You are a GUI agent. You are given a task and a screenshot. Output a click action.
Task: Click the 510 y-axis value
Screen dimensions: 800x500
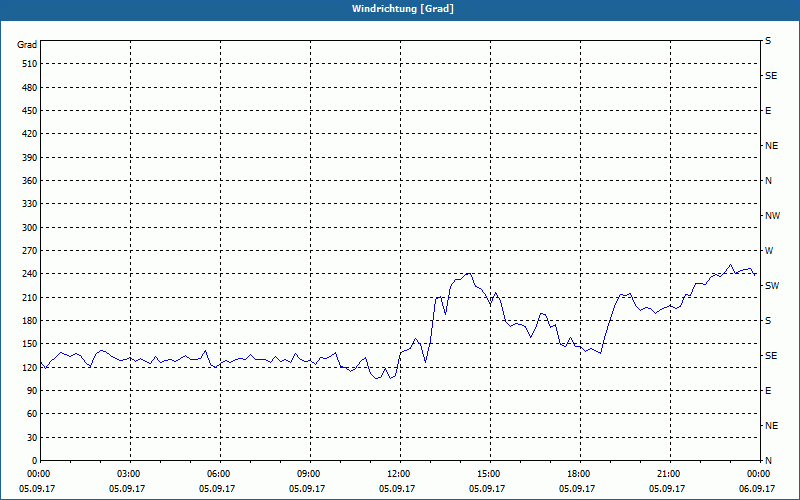point(30,64)
